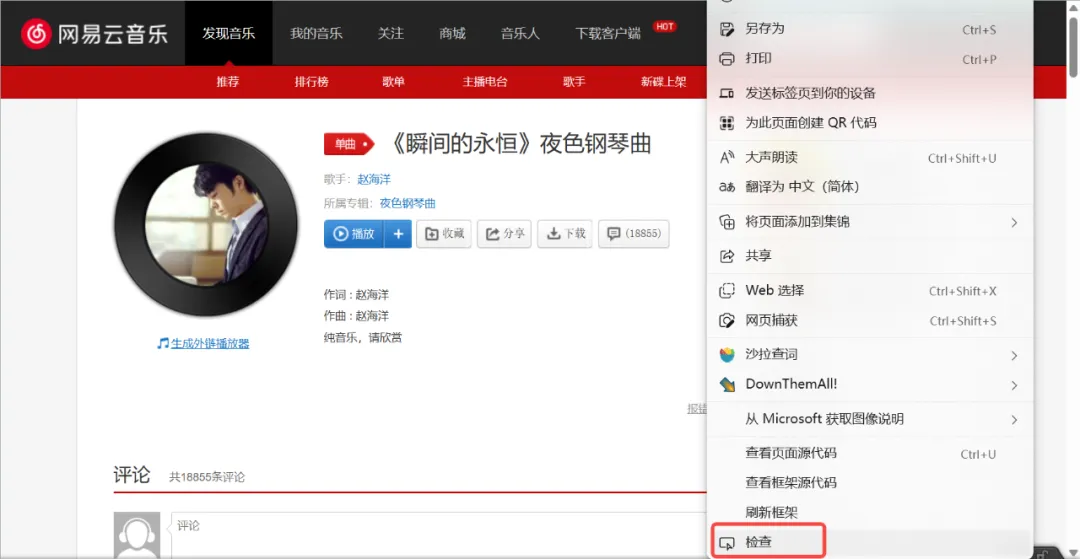Click the blue 播放 play button
Viewport: 1080px width, 559px height.
(354, 234)
